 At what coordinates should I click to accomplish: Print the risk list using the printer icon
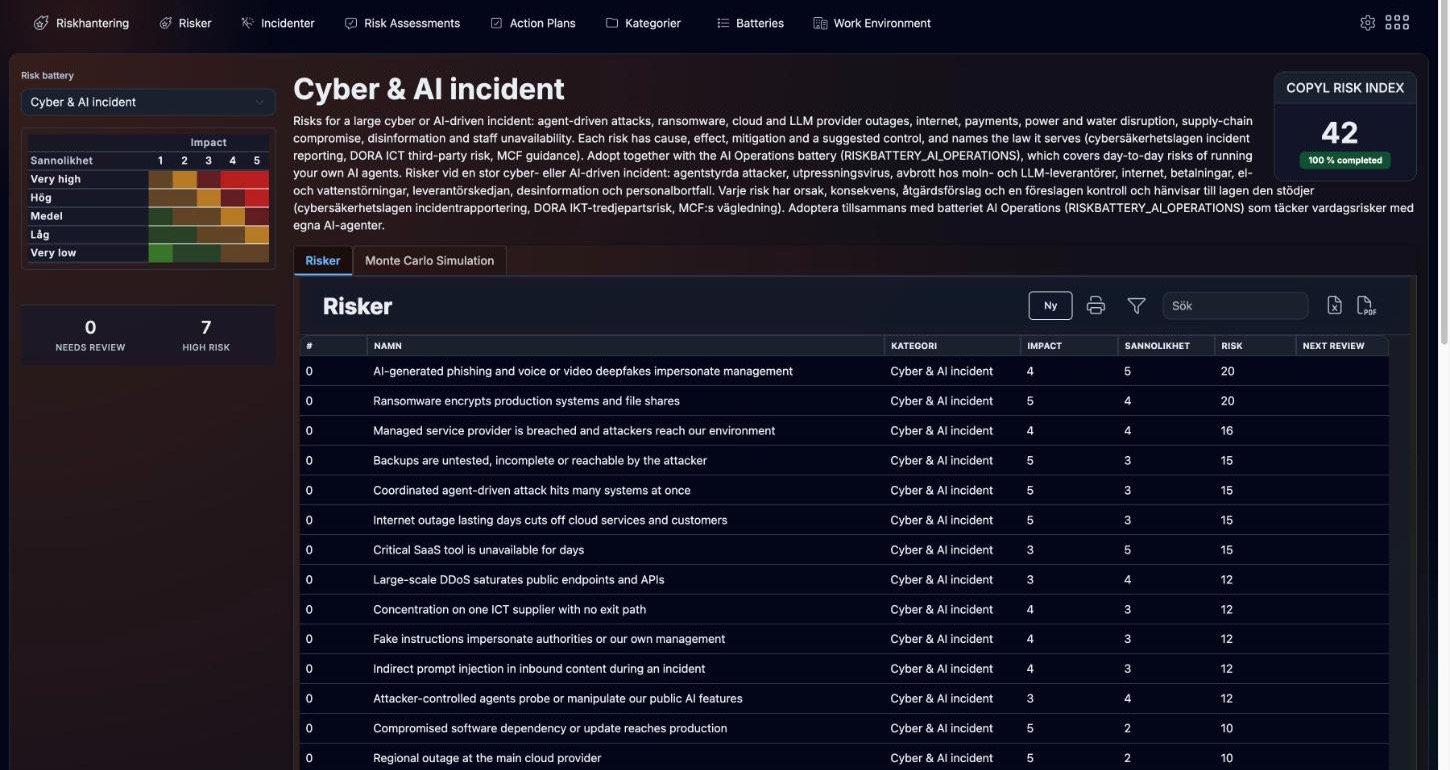[x=1096, y=306]
